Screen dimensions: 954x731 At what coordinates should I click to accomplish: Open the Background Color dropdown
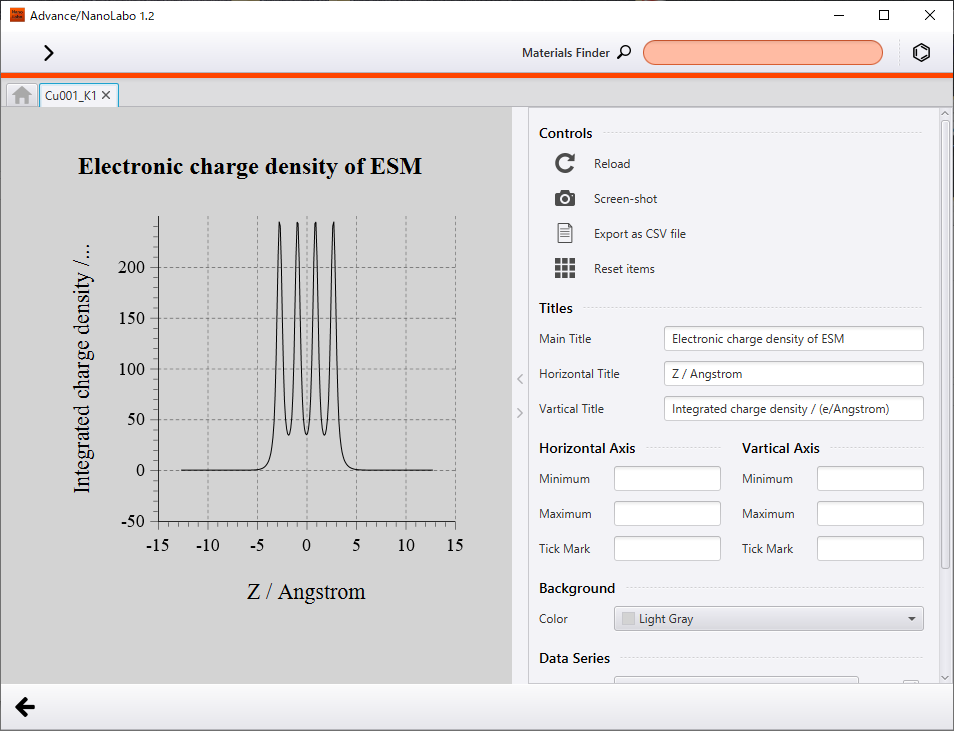click(768, 619)
